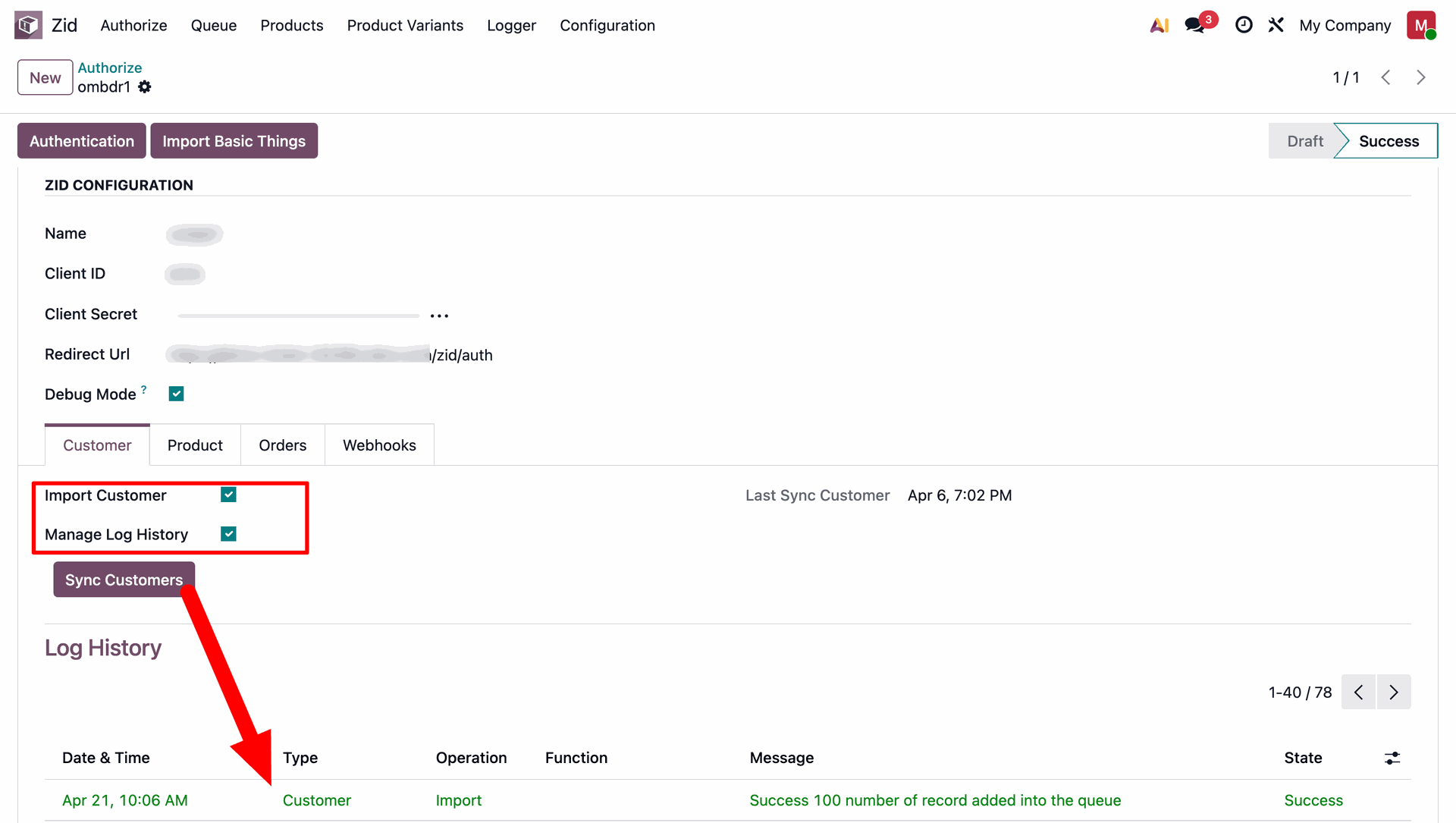This screenshot has width=1456, height=823.
Task: Open the user avatar menu
Action: coord(1421,25)
